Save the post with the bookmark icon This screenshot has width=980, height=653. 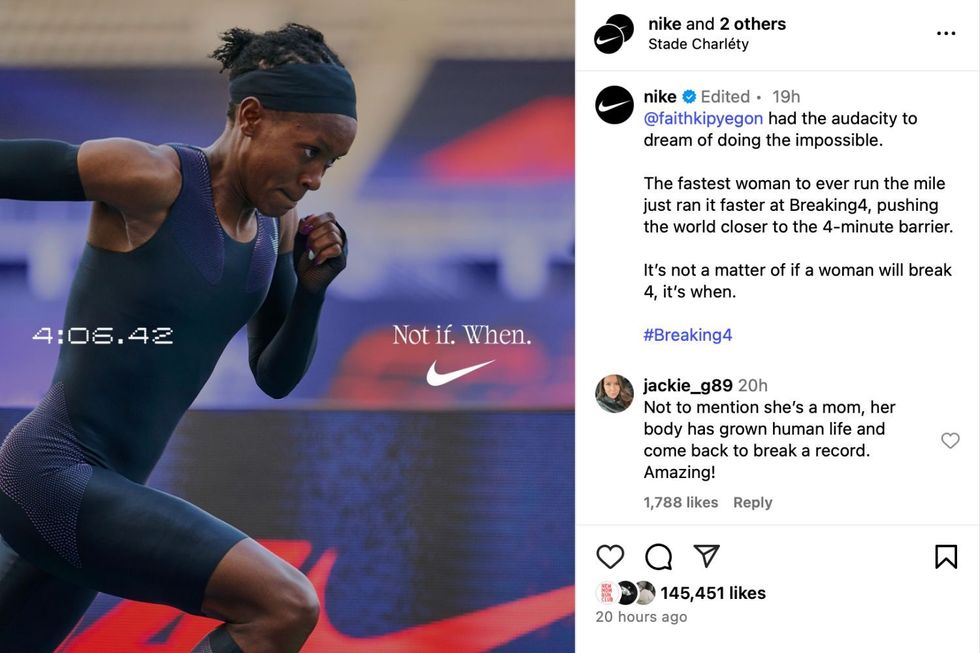946,556
